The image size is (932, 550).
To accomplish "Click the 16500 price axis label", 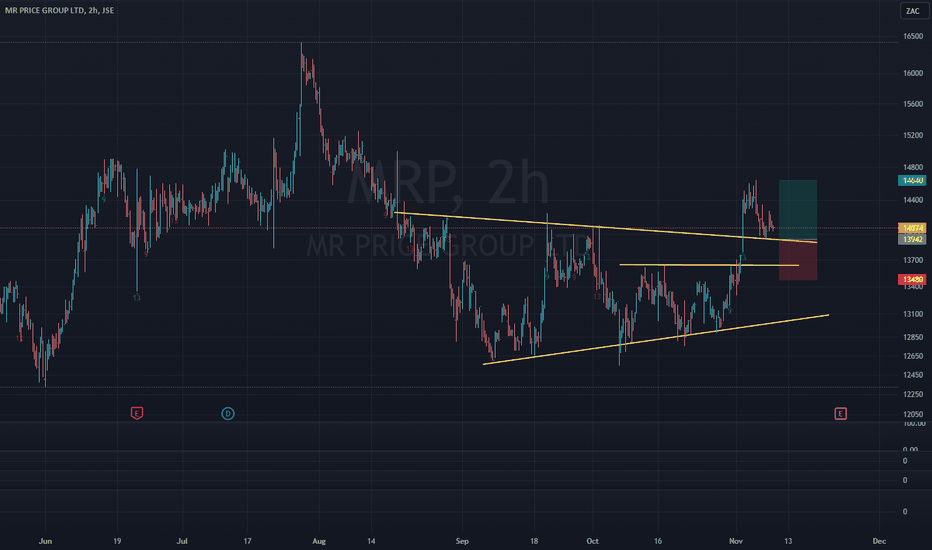I will [913, 36].
